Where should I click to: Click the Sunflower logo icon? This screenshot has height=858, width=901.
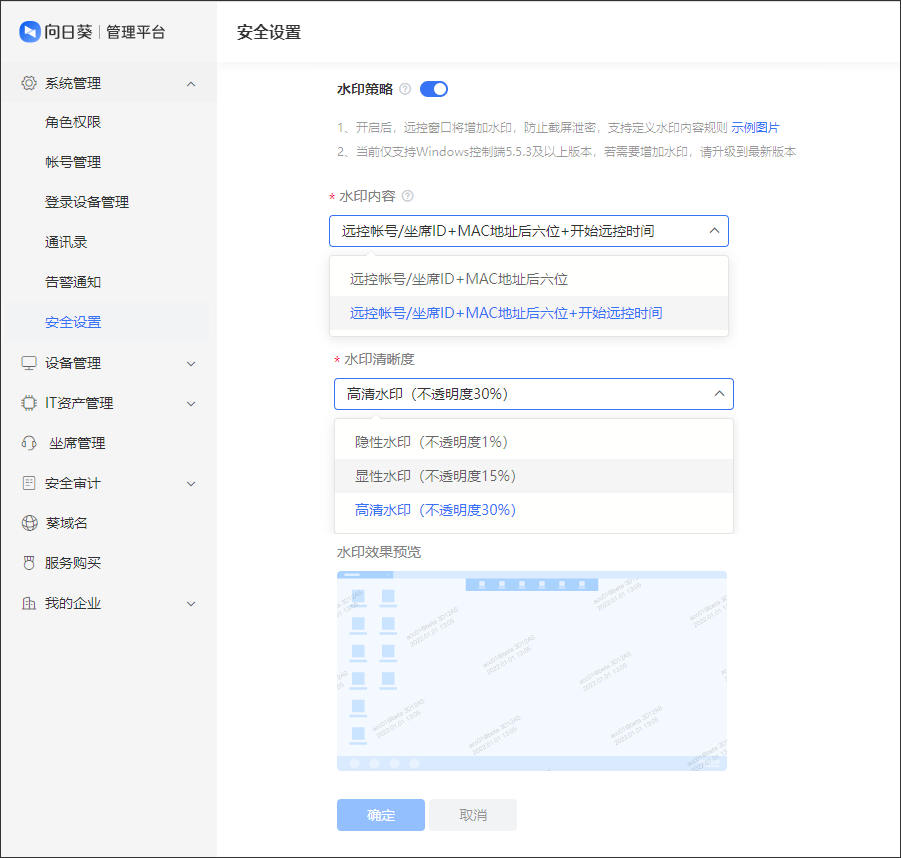[29, 32]
